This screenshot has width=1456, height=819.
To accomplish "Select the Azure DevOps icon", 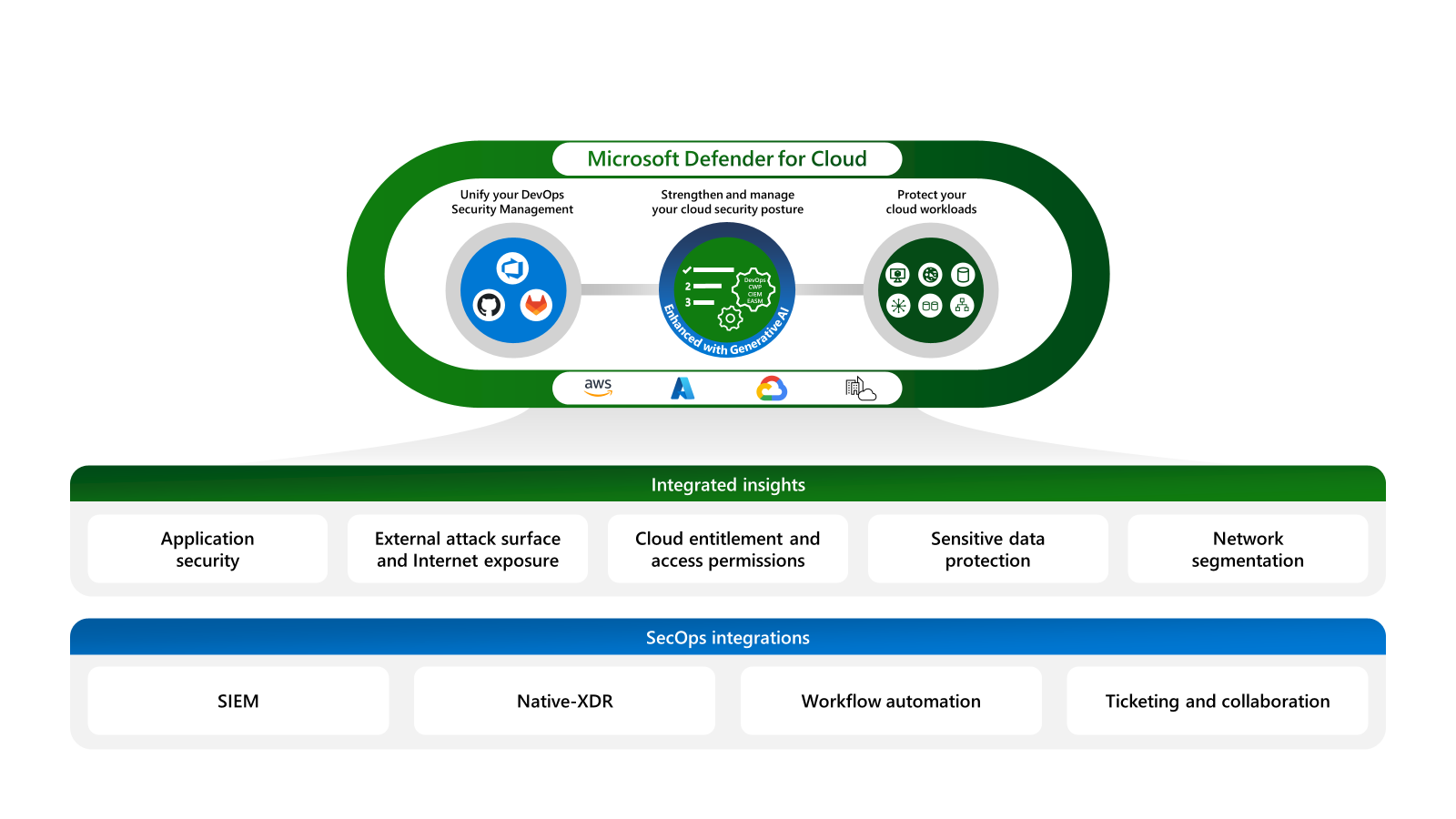I will coord(512,268).
